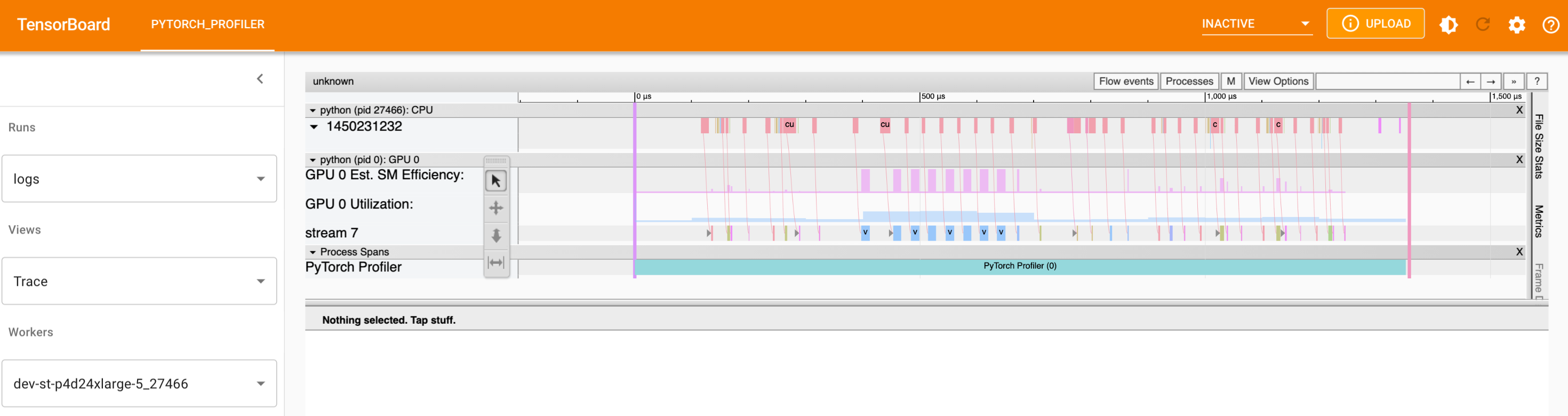This screenshot has width=1568, height=416.
Task: Toggle dark mode theme icon
Action: 1448,25
